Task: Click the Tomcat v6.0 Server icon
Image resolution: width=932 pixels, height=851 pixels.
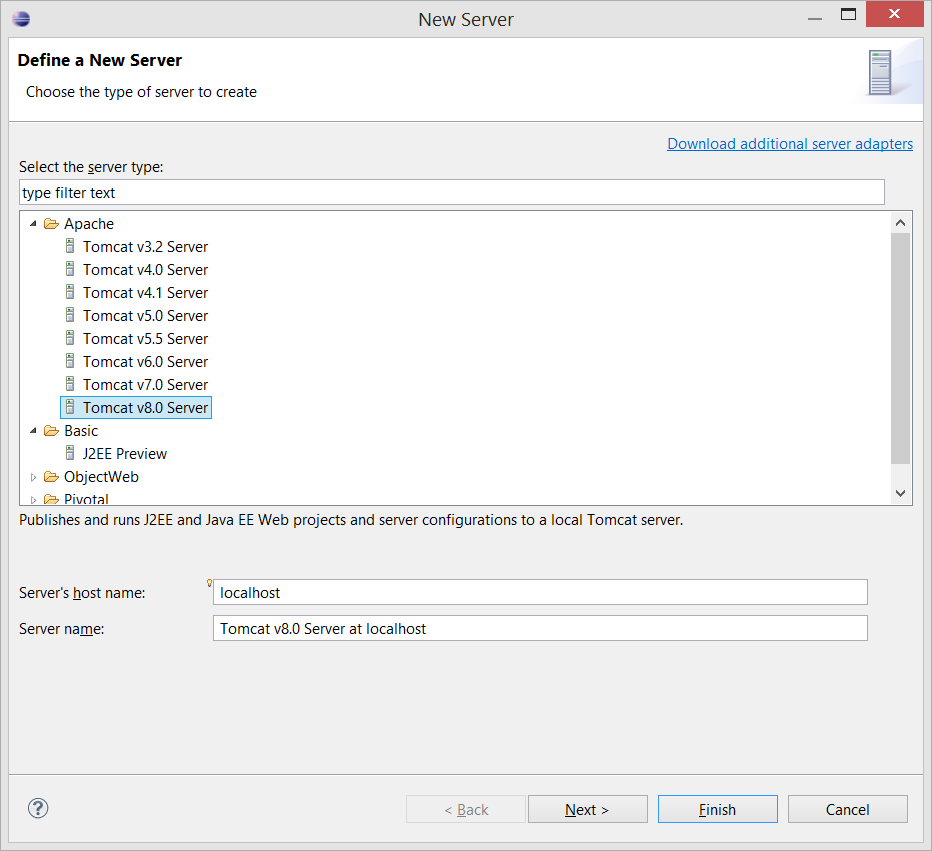Action: pos(70,361)
